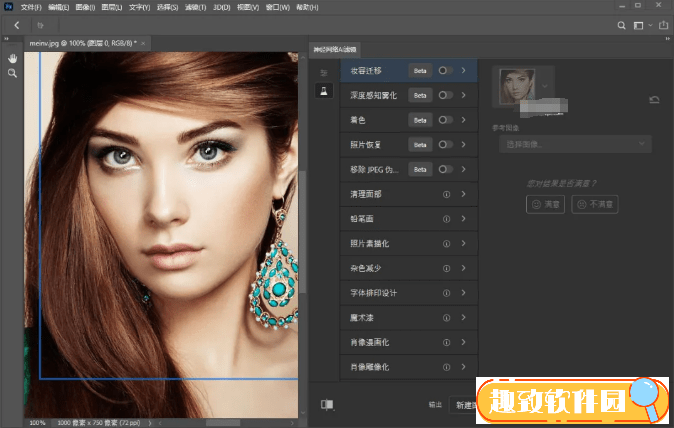Expand the 肖像漫画化 row chevron
This screenshot has width=674, height=428.
464,342
